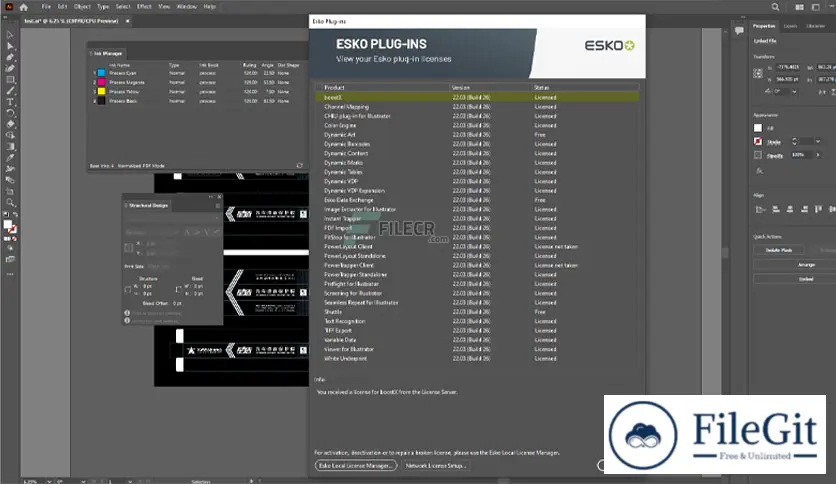
Task: Click the Isolate Mask quick action button
Action: [x=779, y=250]
